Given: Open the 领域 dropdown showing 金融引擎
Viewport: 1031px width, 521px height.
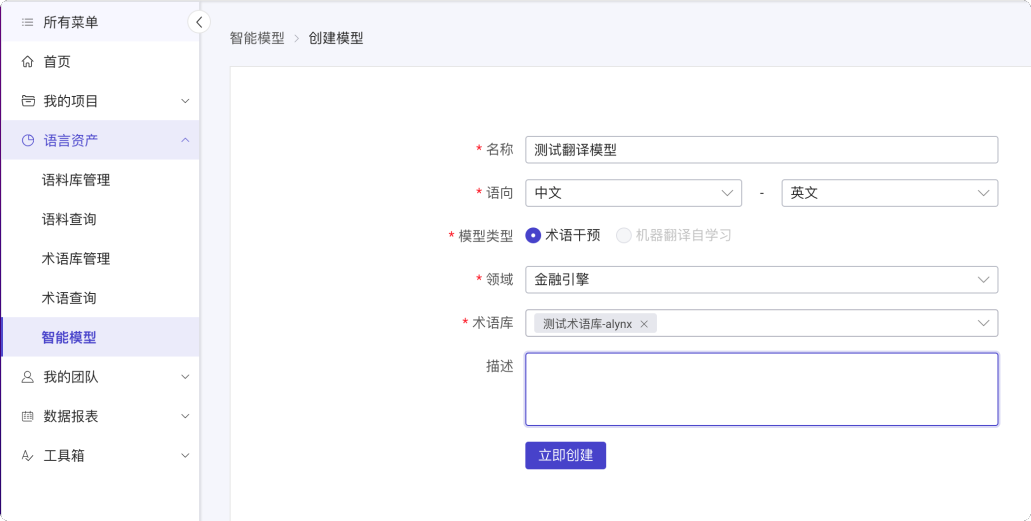Looking at the screenshot, I should 761,280.
